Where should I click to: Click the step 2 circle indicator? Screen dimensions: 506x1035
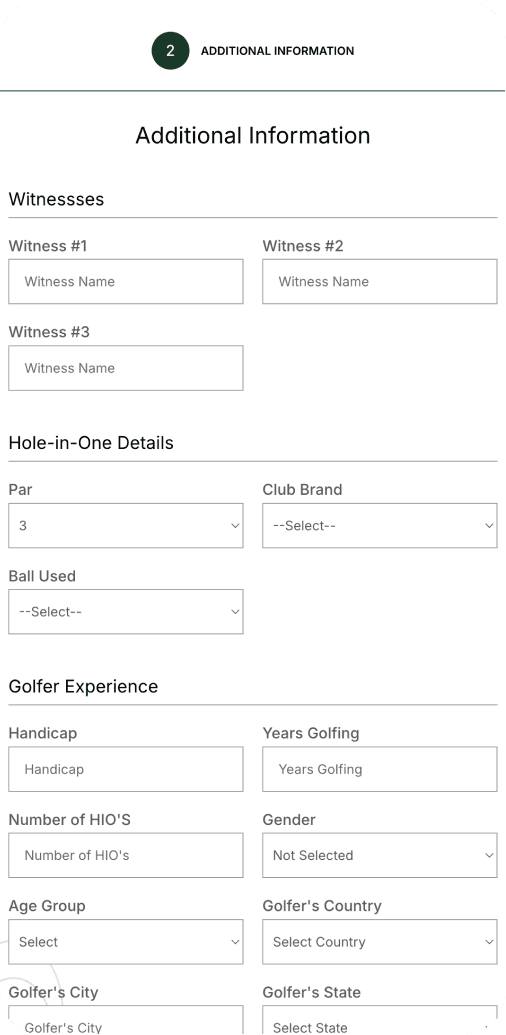[x=170, y=51]
